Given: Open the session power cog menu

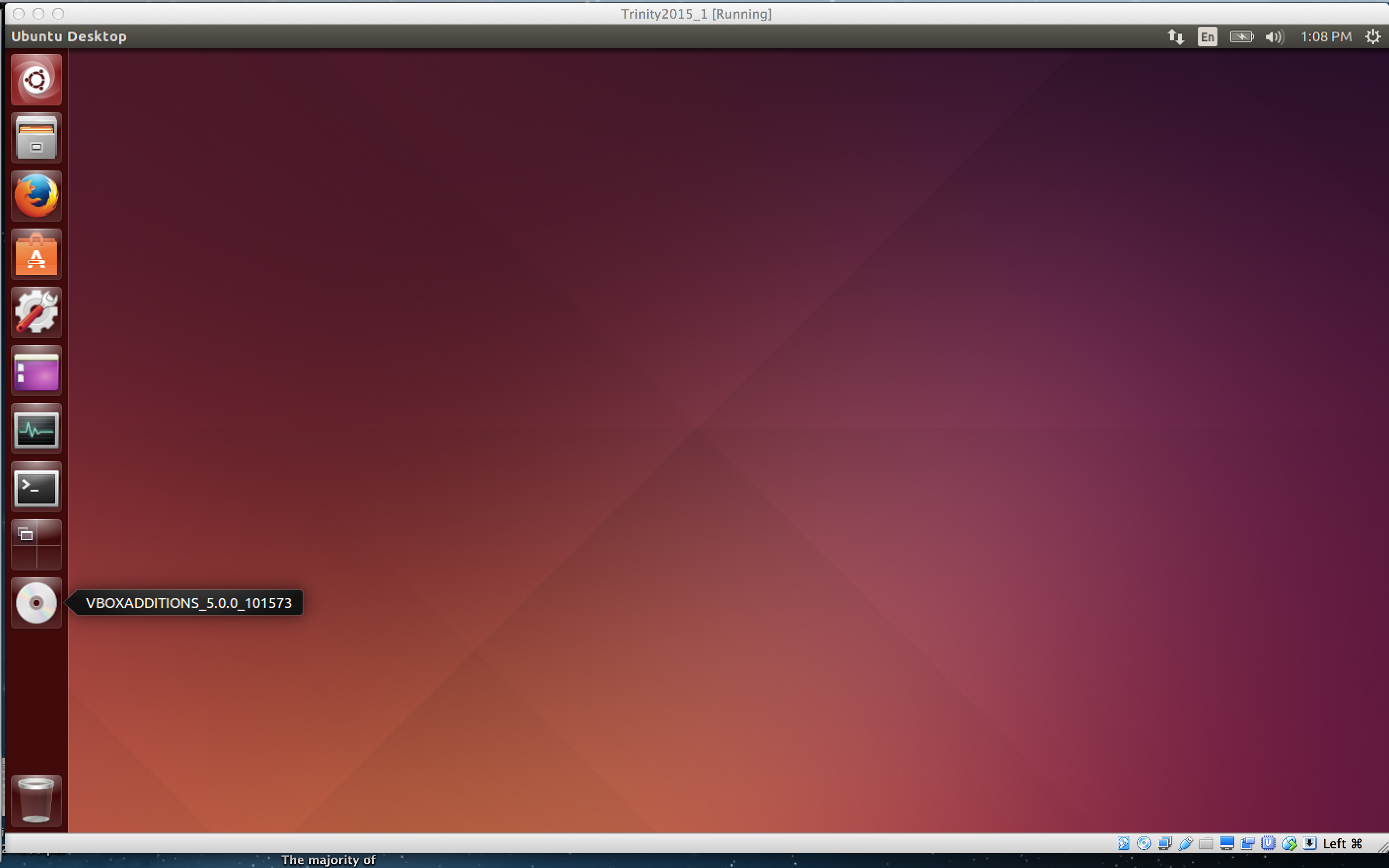Looking at the screenshot, I should click(x=1372, y=37).
